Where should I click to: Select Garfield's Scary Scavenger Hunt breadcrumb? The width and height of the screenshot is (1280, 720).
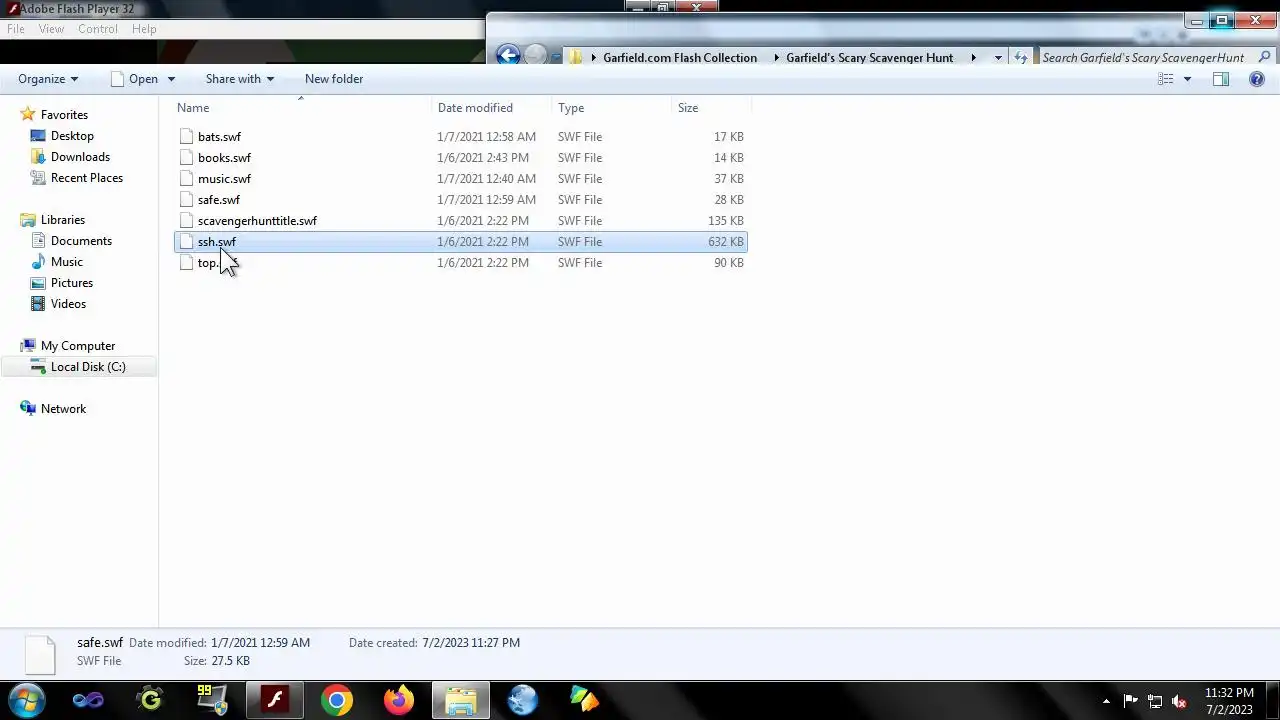[869, 58]
